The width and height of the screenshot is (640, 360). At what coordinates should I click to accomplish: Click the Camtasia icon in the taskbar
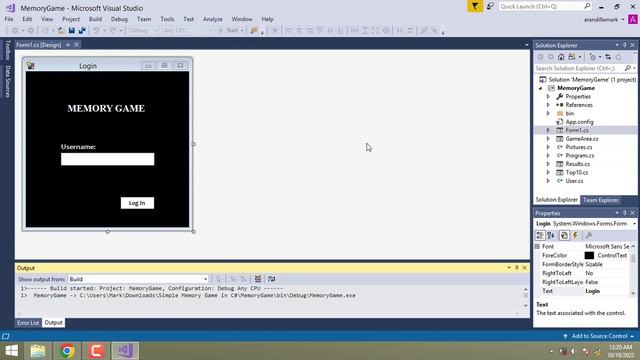click(x=96, y=351)
